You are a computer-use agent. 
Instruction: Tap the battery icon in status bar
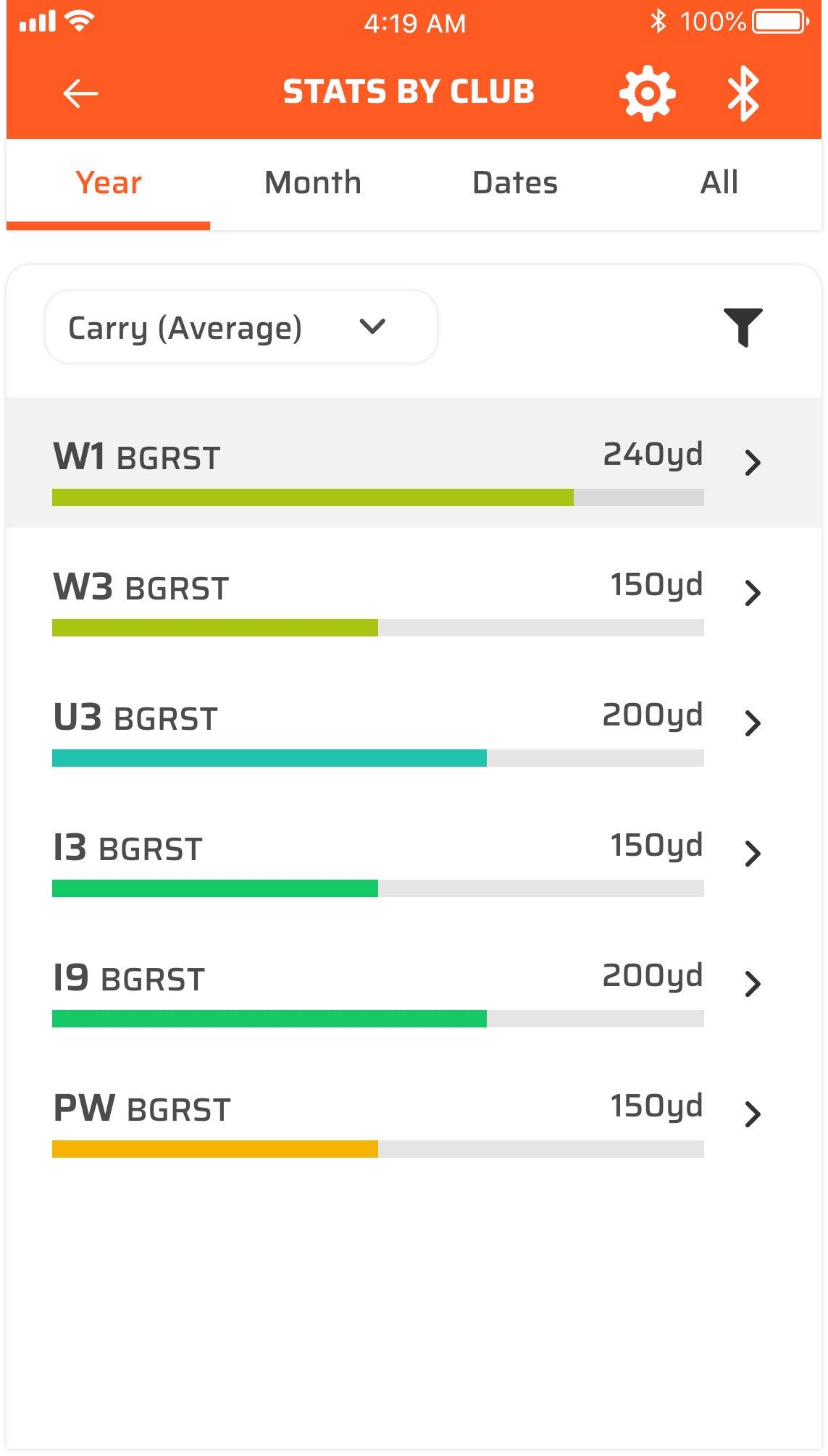click(x=780, y=22)
